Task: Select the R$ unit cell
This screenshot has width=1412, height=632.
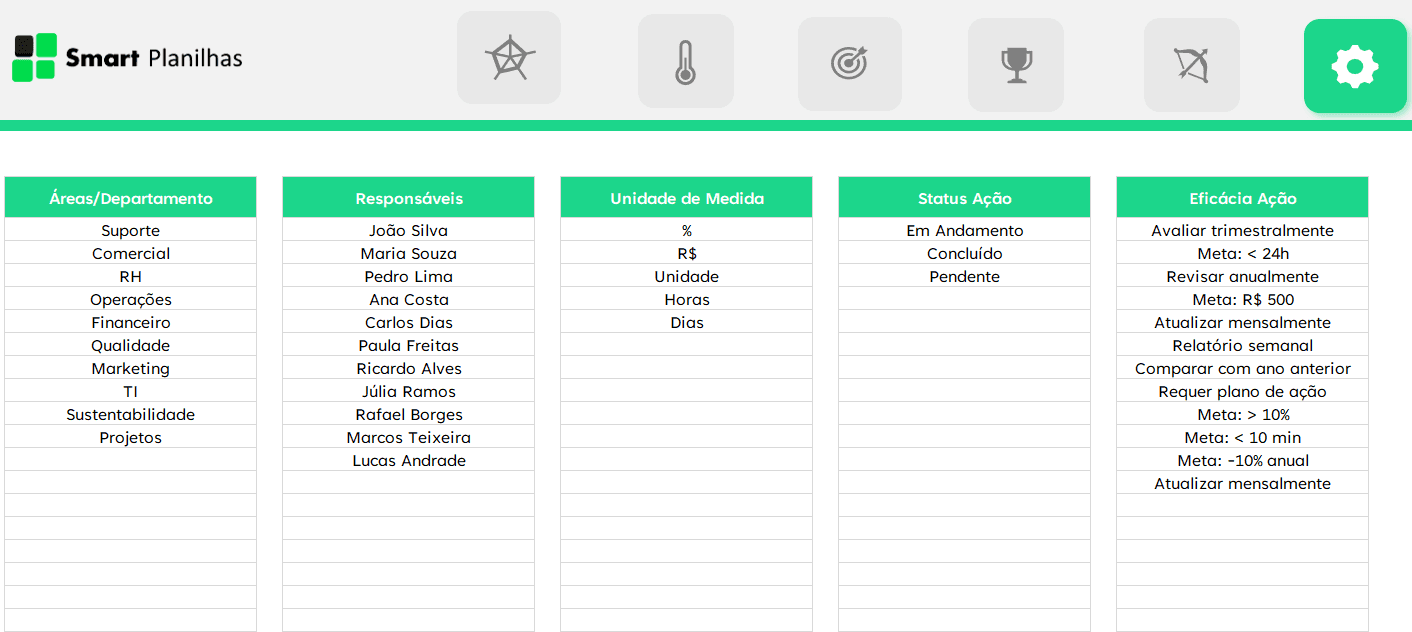Action: click(x=687, y=254)
